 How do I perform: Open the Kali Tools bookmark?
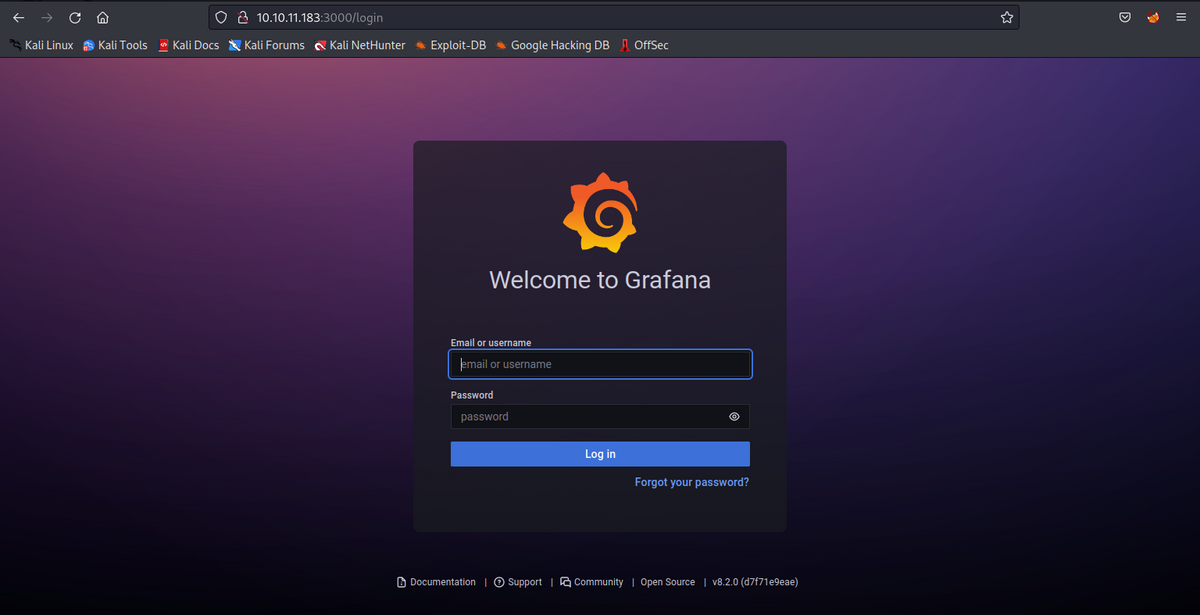115,45
